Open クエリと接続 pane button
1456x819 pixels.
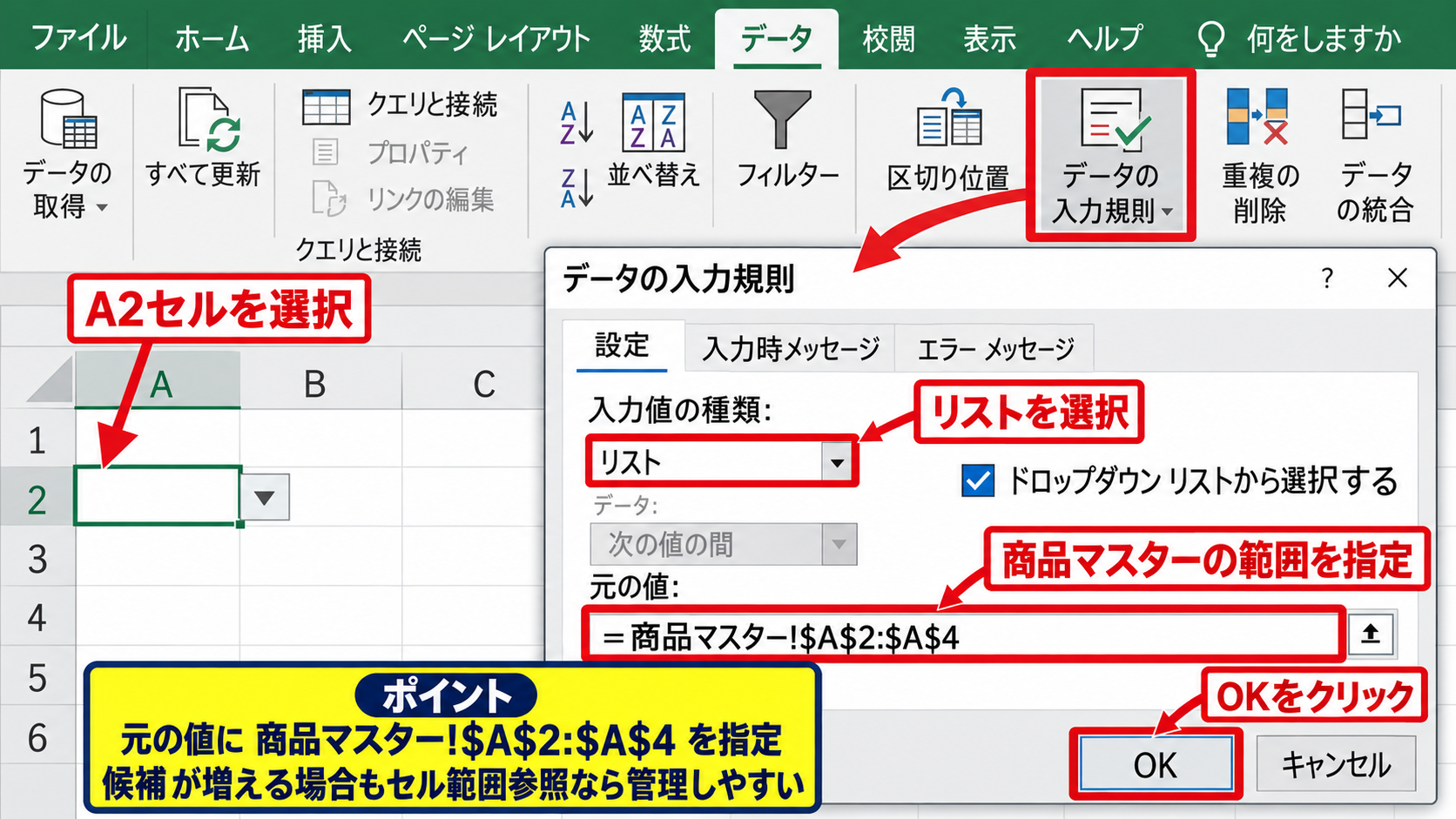400,105
